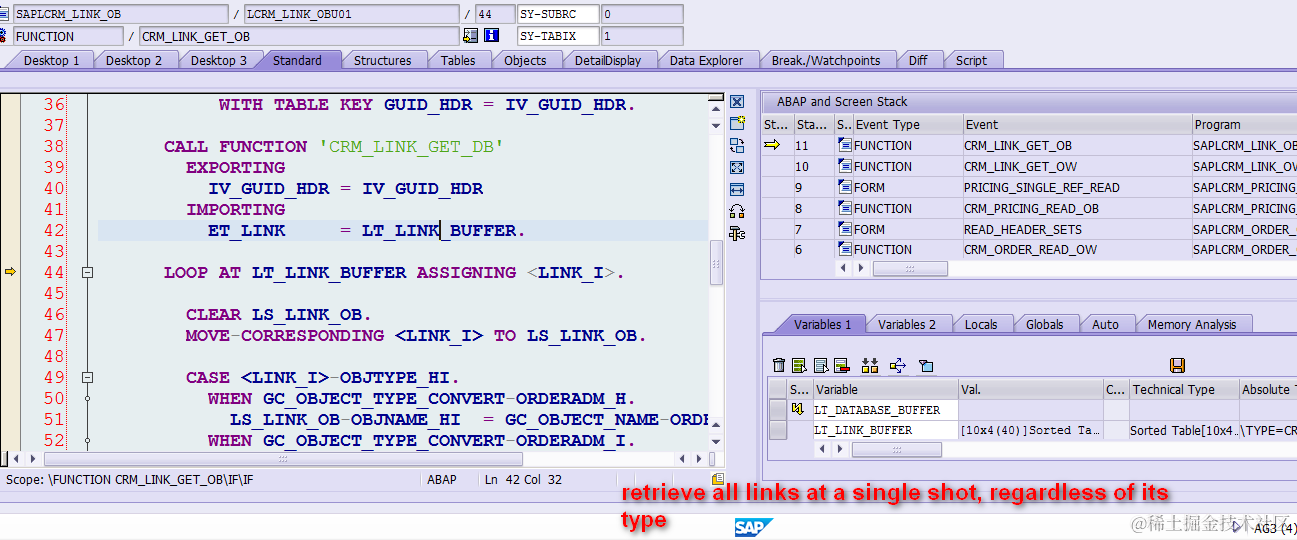This screenshot has height=540, width=1297.
Task: Click the code editor vertical scrollbar thumb
Action: pos(716,264)
